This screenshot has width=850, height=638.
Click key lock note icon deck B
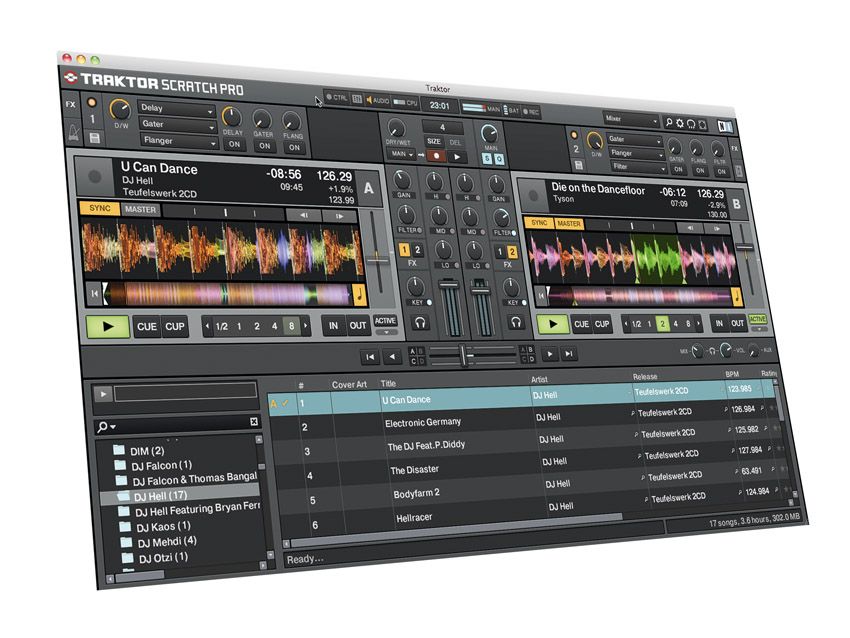point(737,297)
